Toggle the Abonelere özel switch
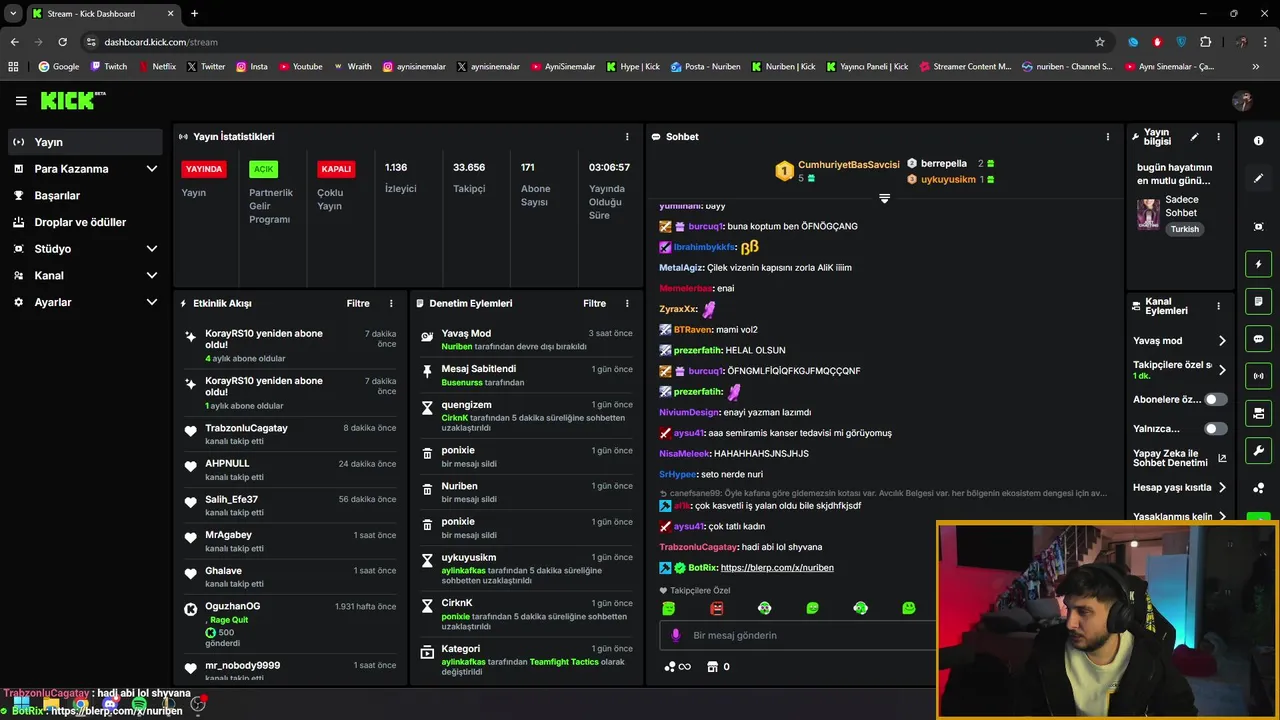 pyautogui.click(x=1215, y=399)
